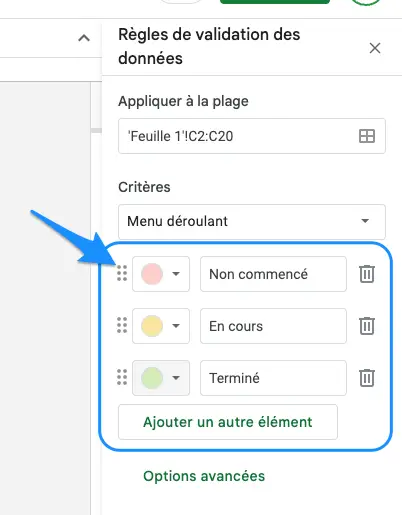Click the drag handle beside 'Terminé'
The height and width of the screenshot is (515, 402).
pos(122,377)
